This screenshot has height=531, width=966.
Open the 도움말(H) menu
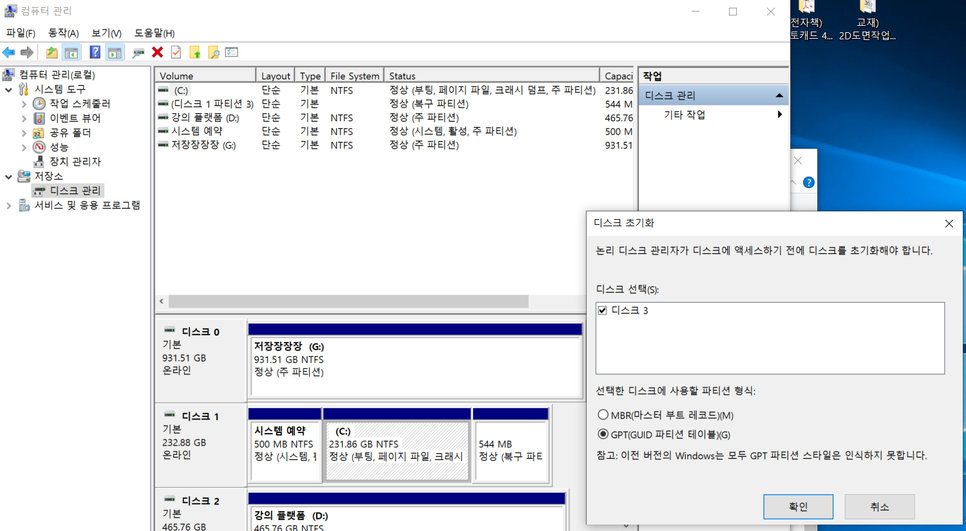[x=154, y=33]
